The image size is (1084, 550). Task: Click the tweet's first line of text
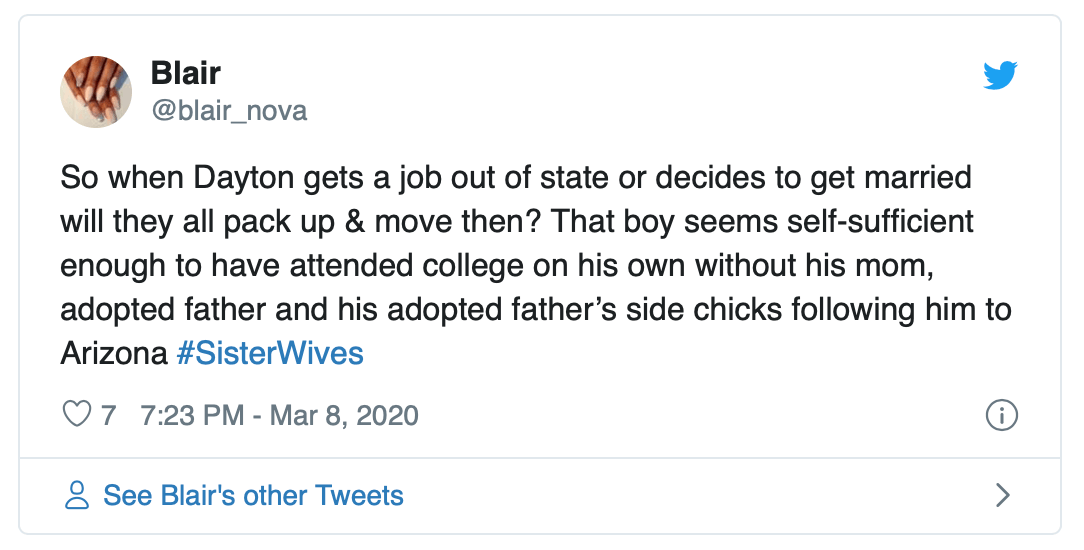click(x=516, y=178)
